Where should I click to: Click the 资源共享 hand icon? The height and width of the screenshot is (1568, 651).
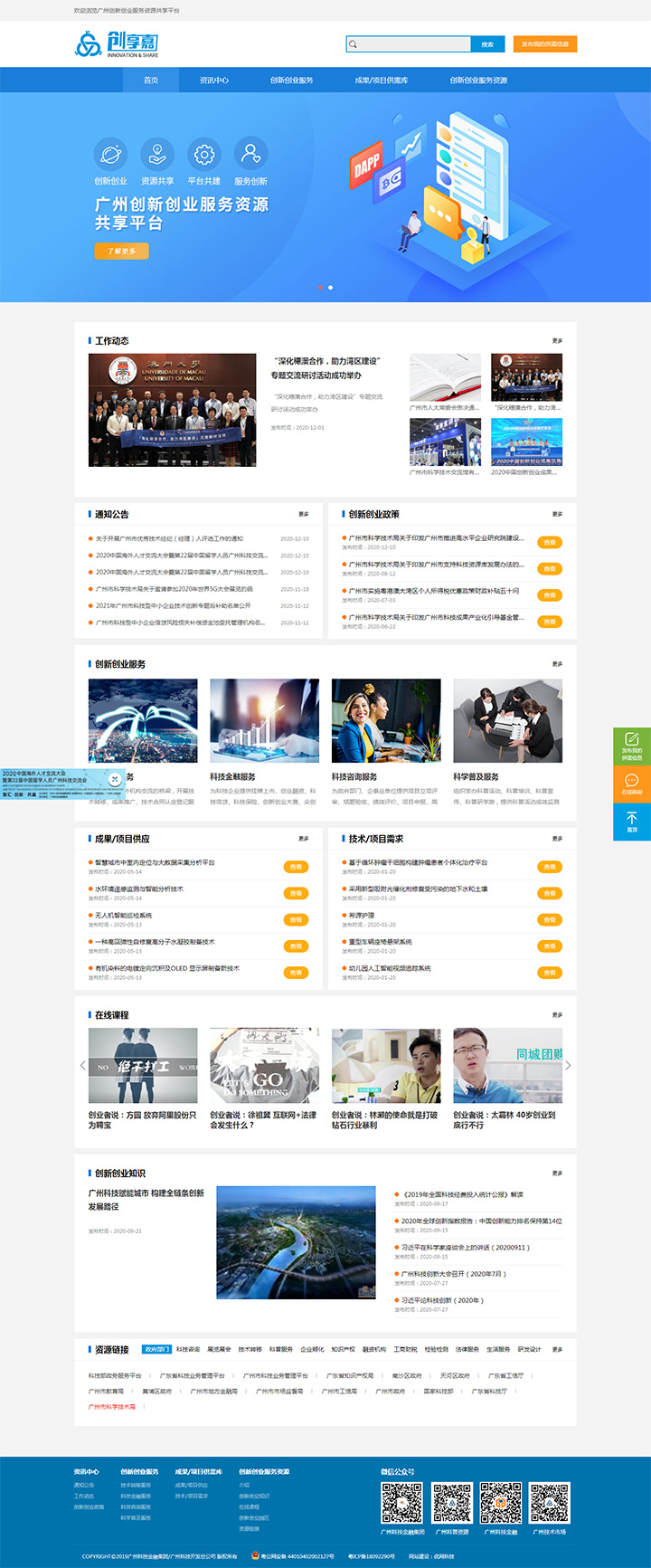pos(157,155)
